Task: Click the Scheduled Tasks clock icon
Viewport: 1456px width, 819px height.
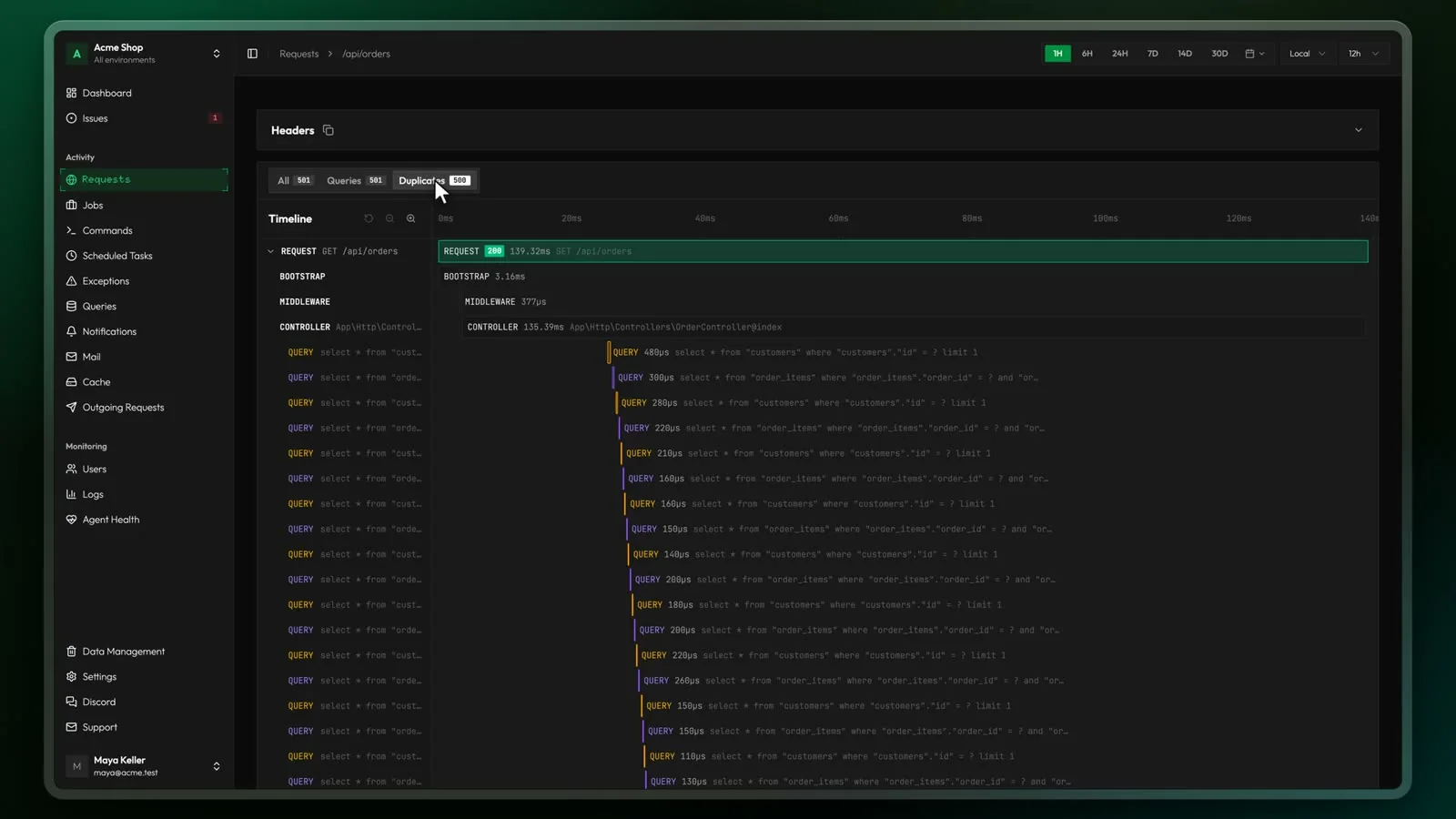Action: click(x=71, y=256)
